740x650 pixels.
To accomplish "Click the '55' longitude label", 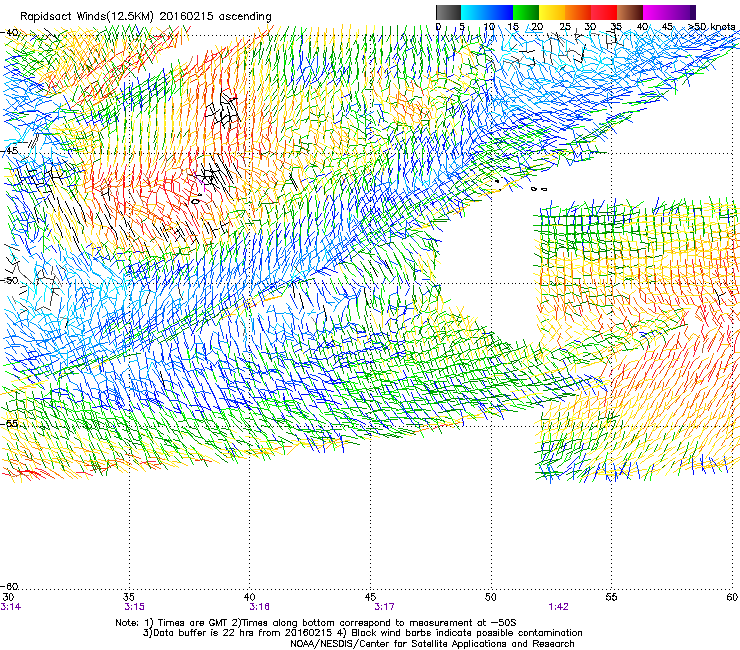I will (611, 597).
